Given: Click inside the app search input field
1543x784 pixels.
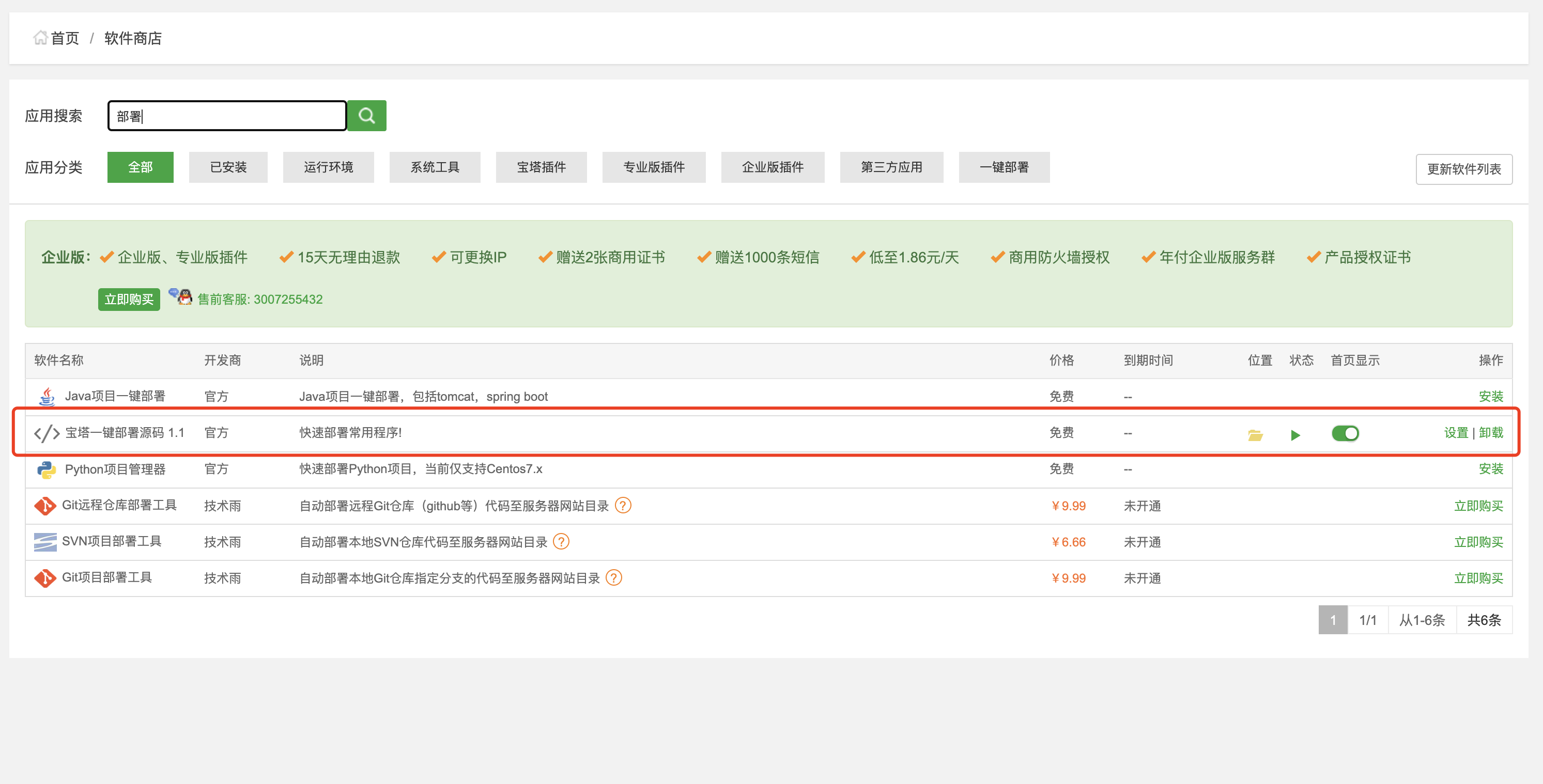Looking at the screenshot, I should point(226,115).
